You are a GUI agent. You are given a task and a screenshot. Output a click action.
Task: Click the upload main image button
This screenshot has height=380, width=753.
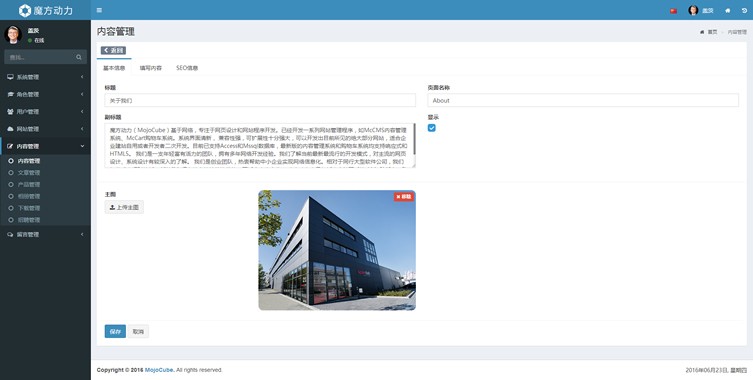[124, 208]
